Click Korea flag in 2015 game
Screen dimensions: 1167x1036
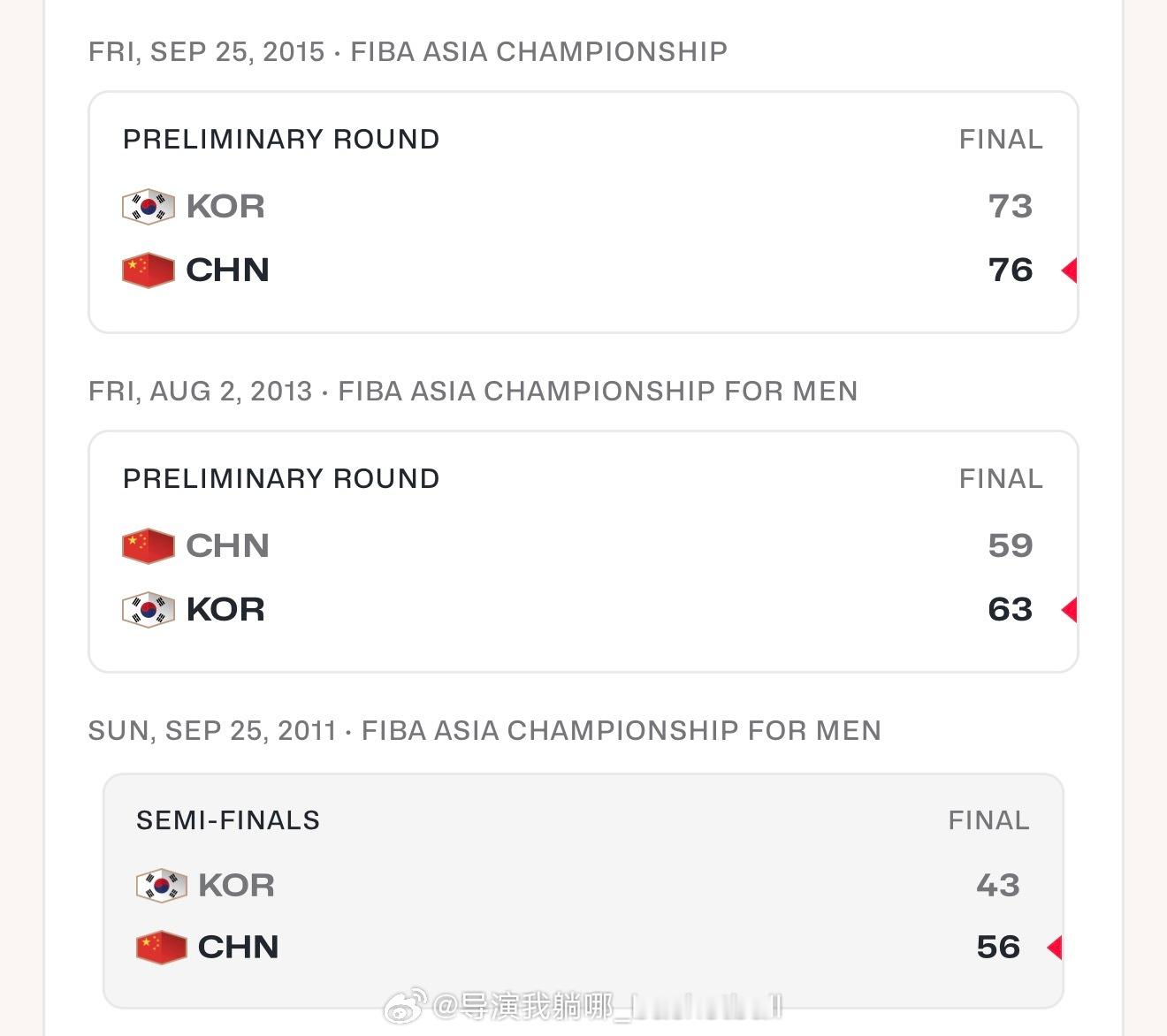(x=148, y=206)
